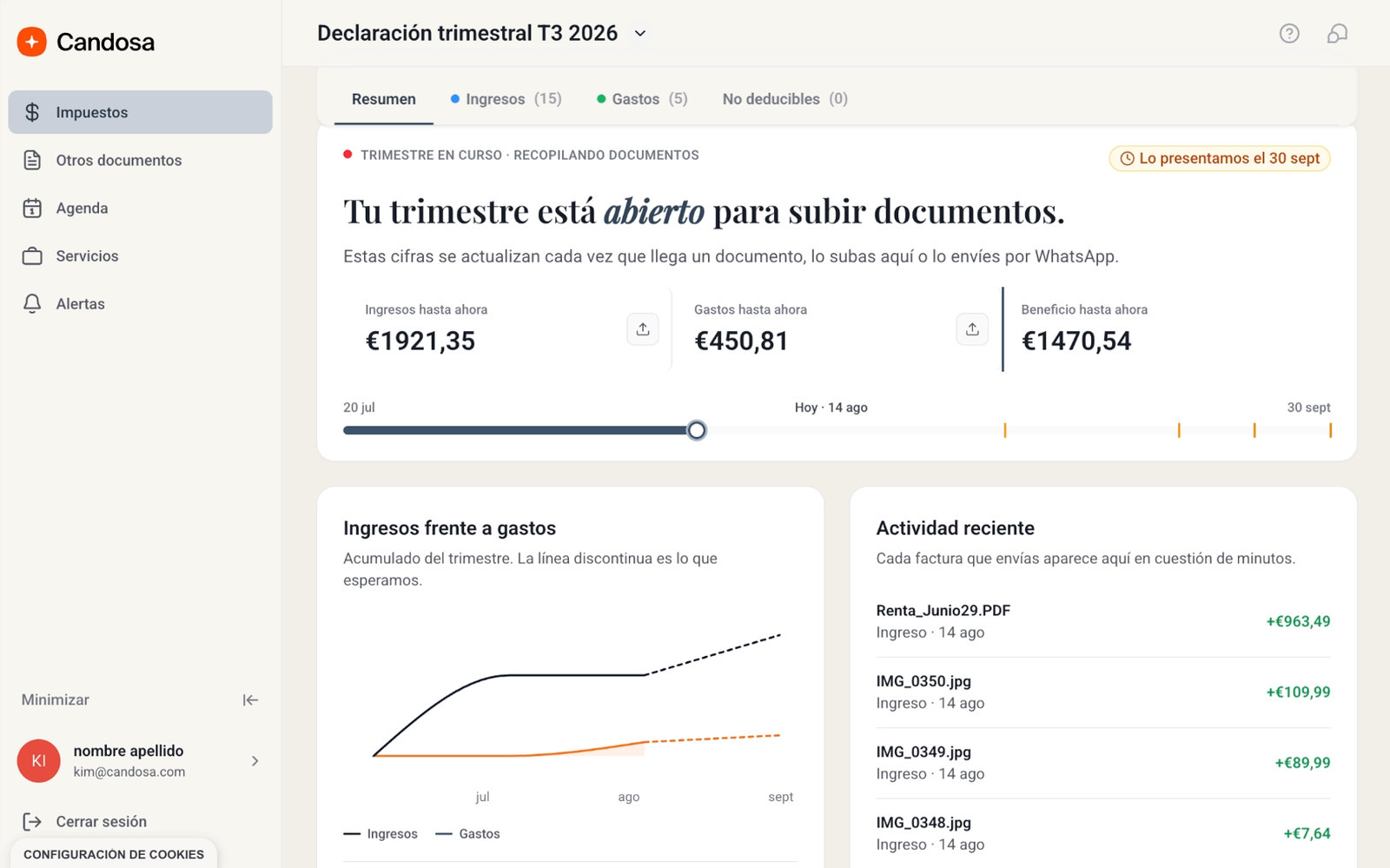Open the notifications icon in header

(1337, 33)
